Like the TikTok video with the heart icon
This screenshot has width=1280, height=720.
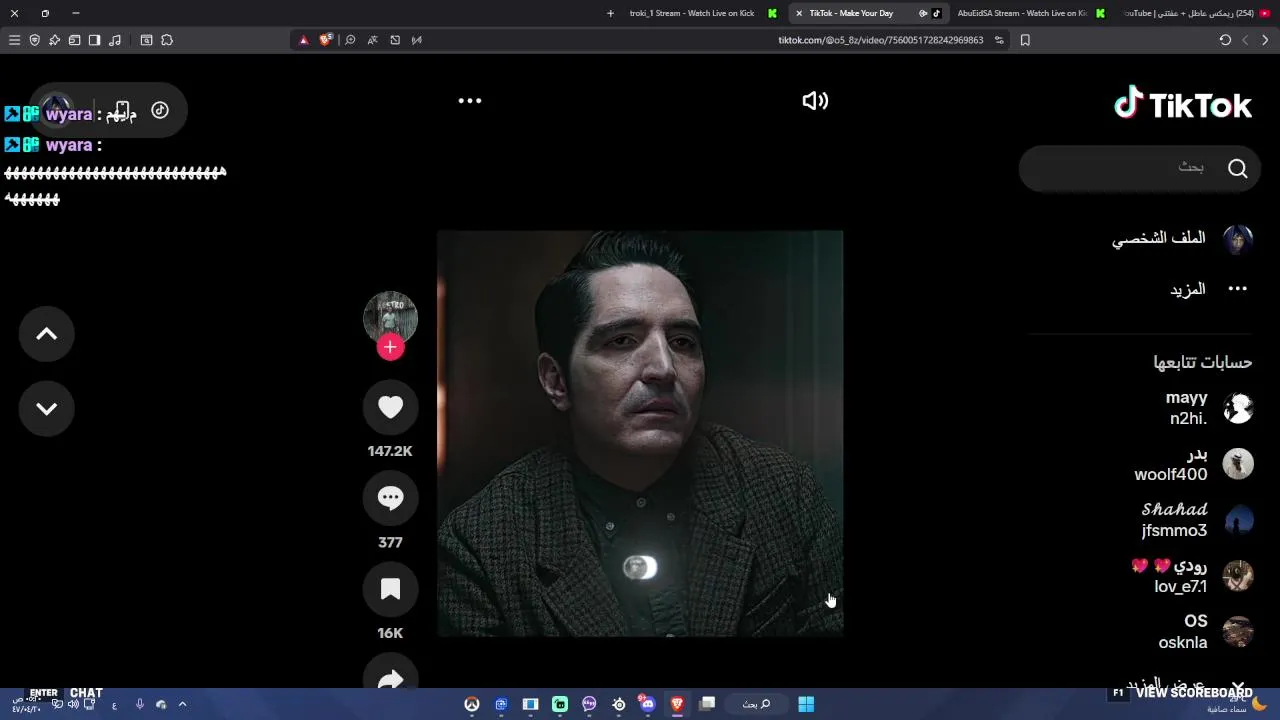(x=390, y=407)
